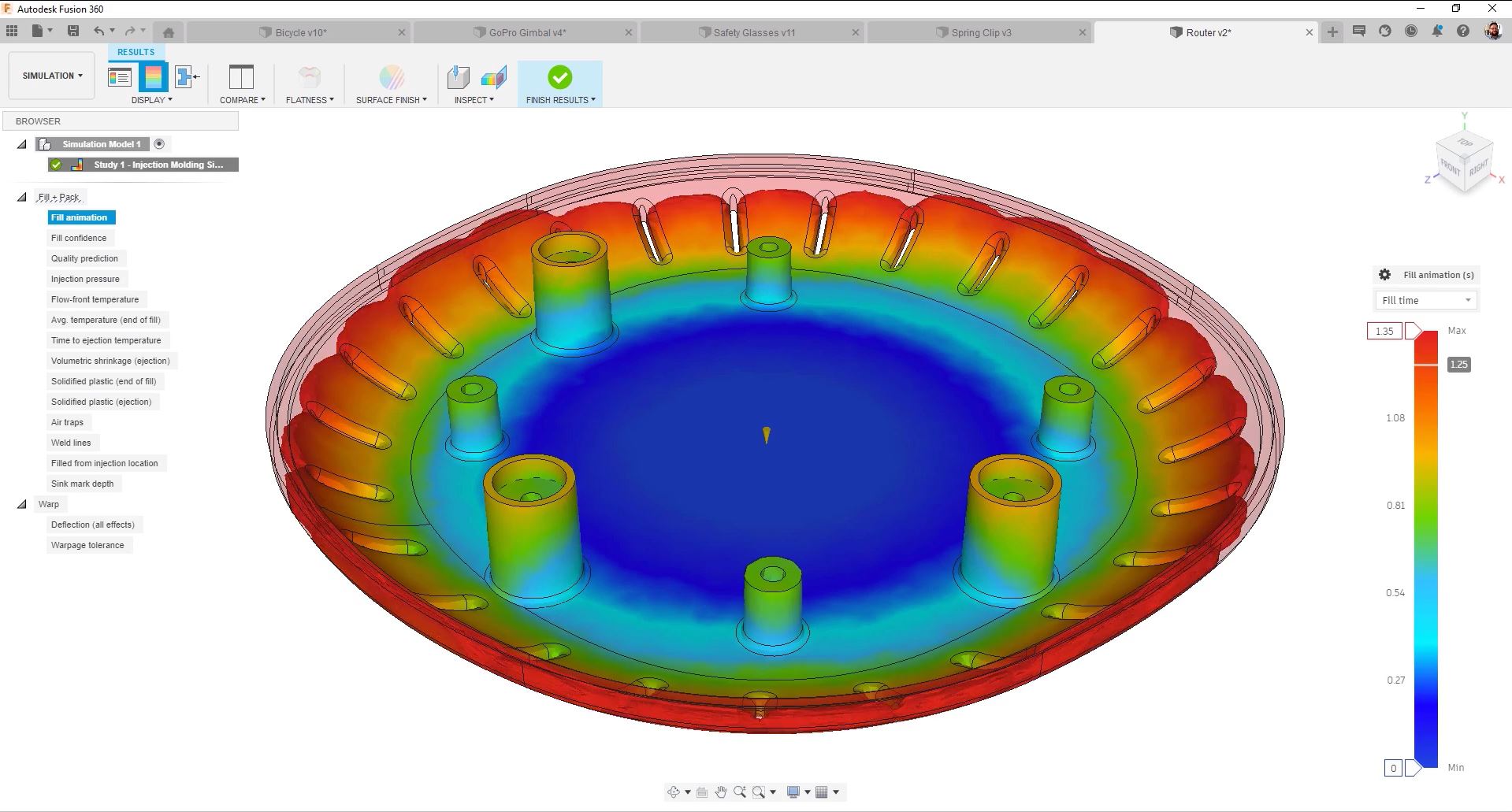Set the max value field to adjust legend scale
Image resolution: width=1512 pixels, height=812 pixels.
(x=1384, y=331)
